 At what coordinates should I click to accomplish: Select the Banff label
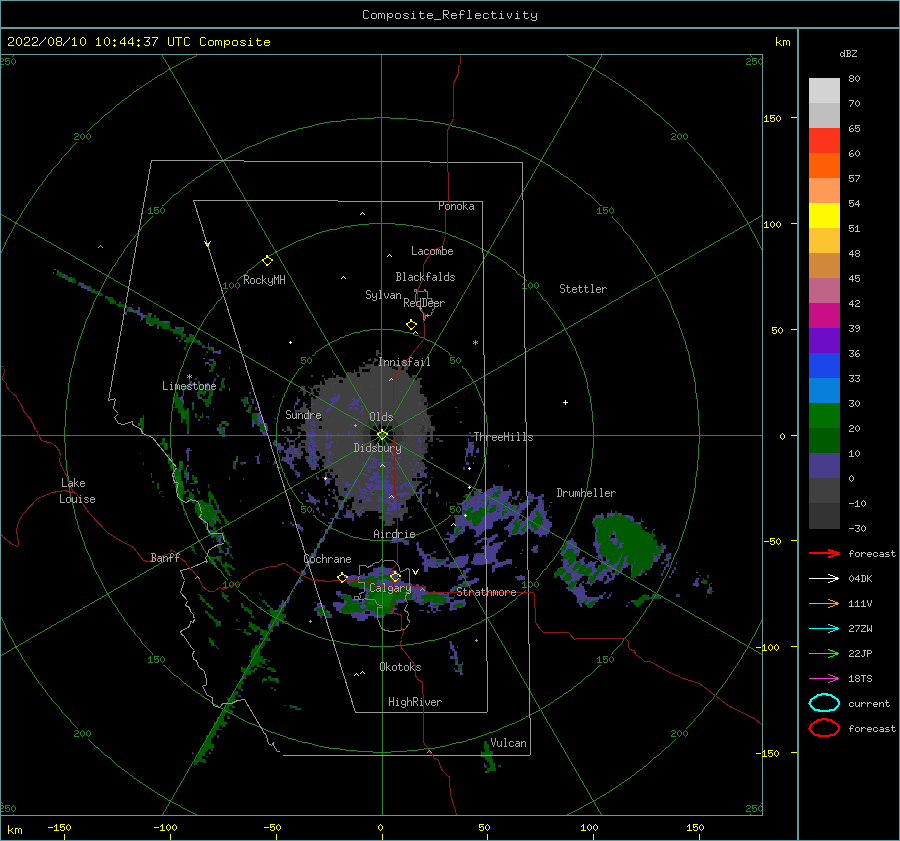coord(165,557)
